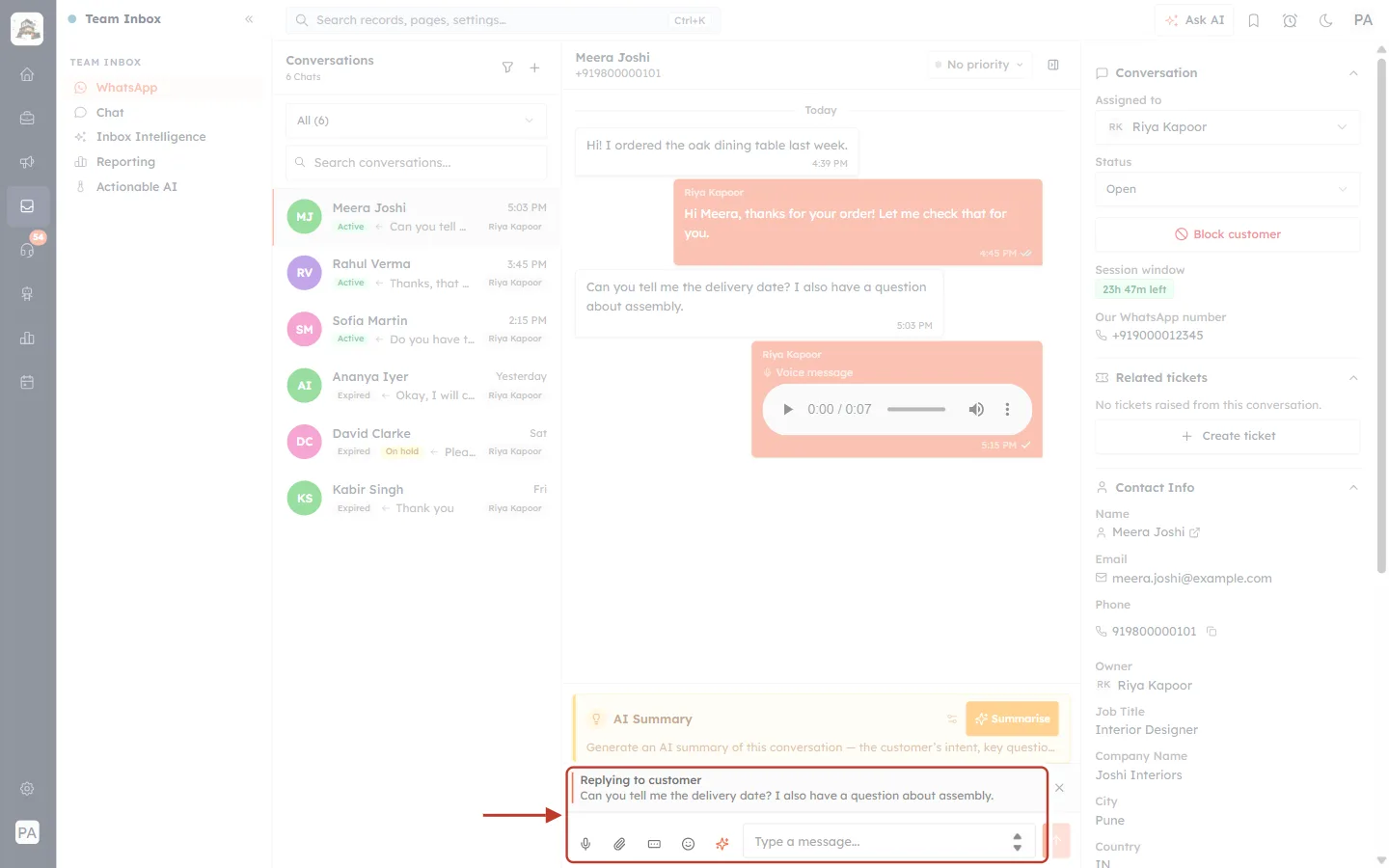Toggle dark mode with the moon icon

pyautogui.click(x=1325, y=20)
